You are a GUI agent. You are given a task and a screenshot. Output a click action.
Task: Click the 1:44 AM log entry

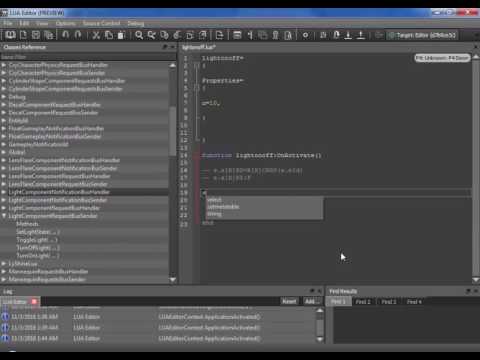[x=159, y=338]
